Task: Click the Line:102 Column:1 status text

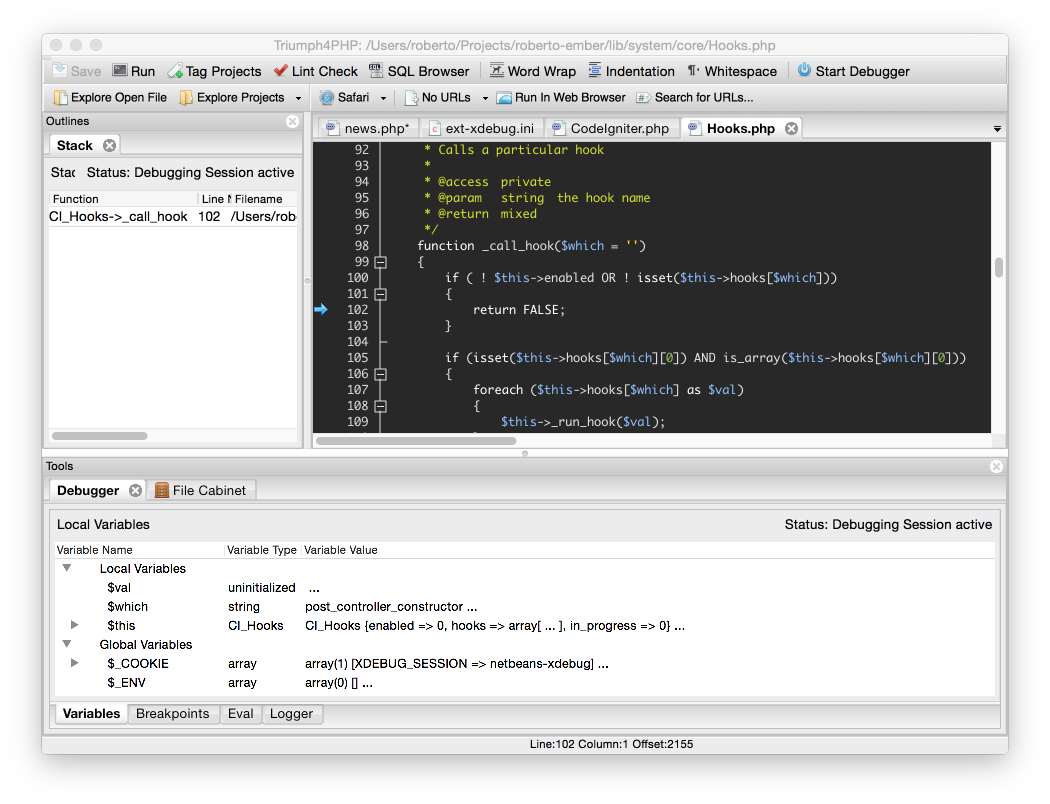Action: pyautogui.click(x=611, y=744)
